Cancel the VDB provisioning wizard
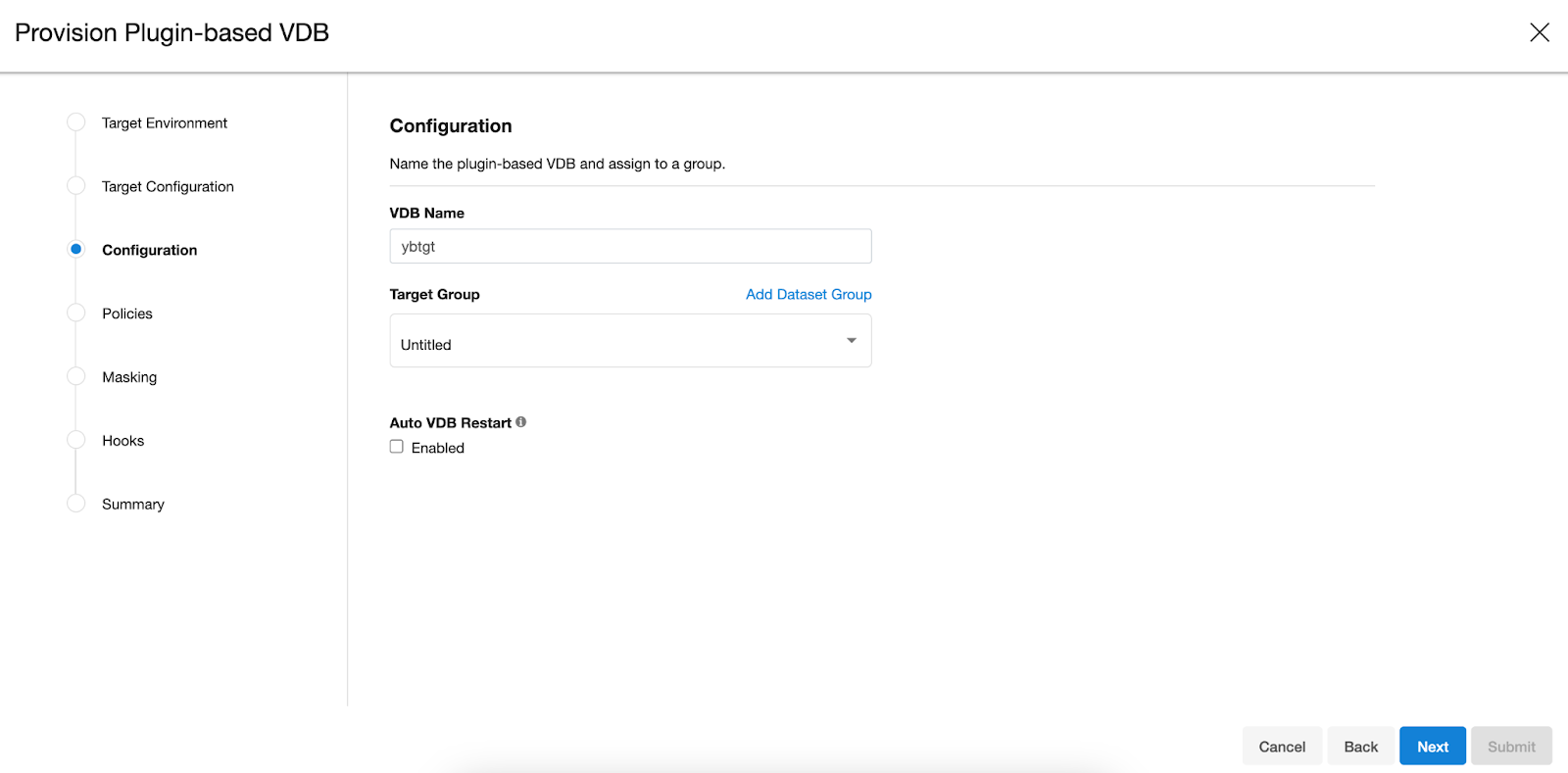 1282,747
